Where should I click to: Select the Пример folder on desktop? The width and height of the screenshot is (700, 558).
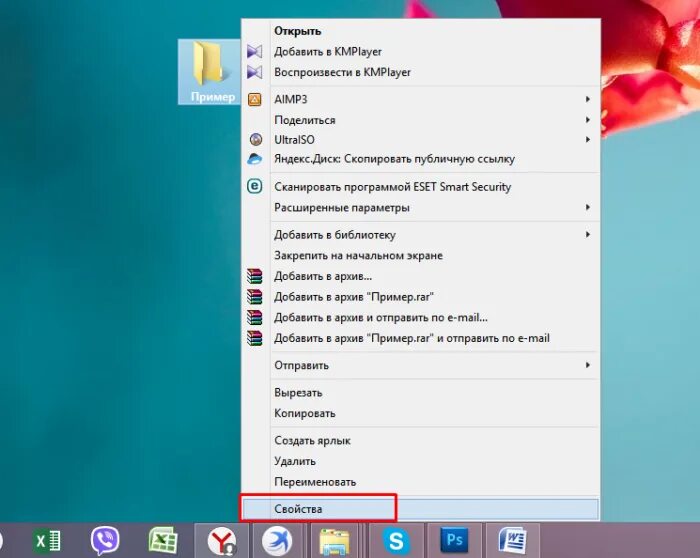pyautogui.click(x=209, y=71)
